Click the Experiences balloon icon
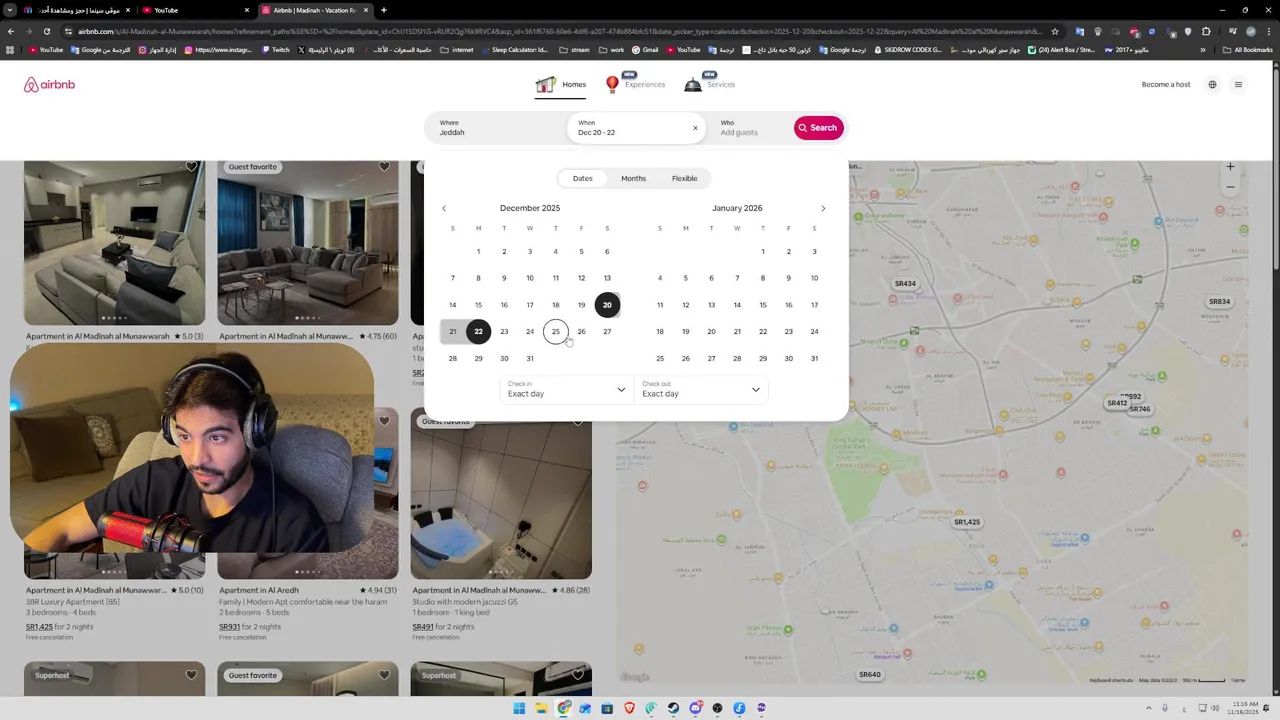 [612, 85]
